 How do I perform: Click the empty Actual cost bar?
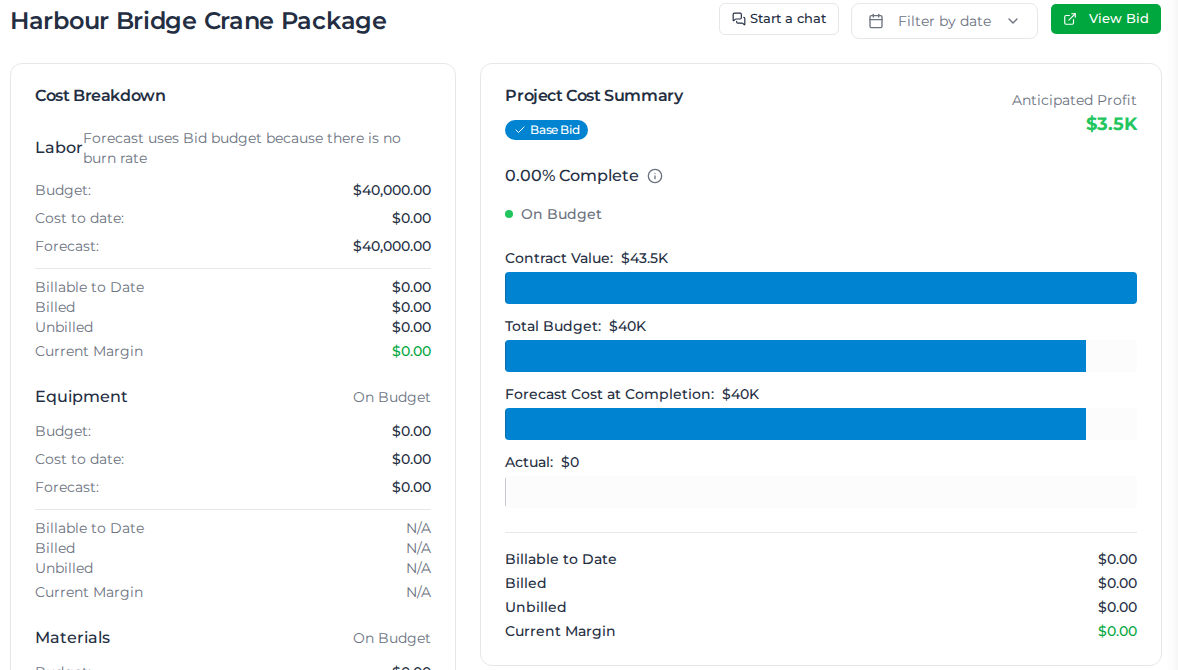[x=820, y=492]
